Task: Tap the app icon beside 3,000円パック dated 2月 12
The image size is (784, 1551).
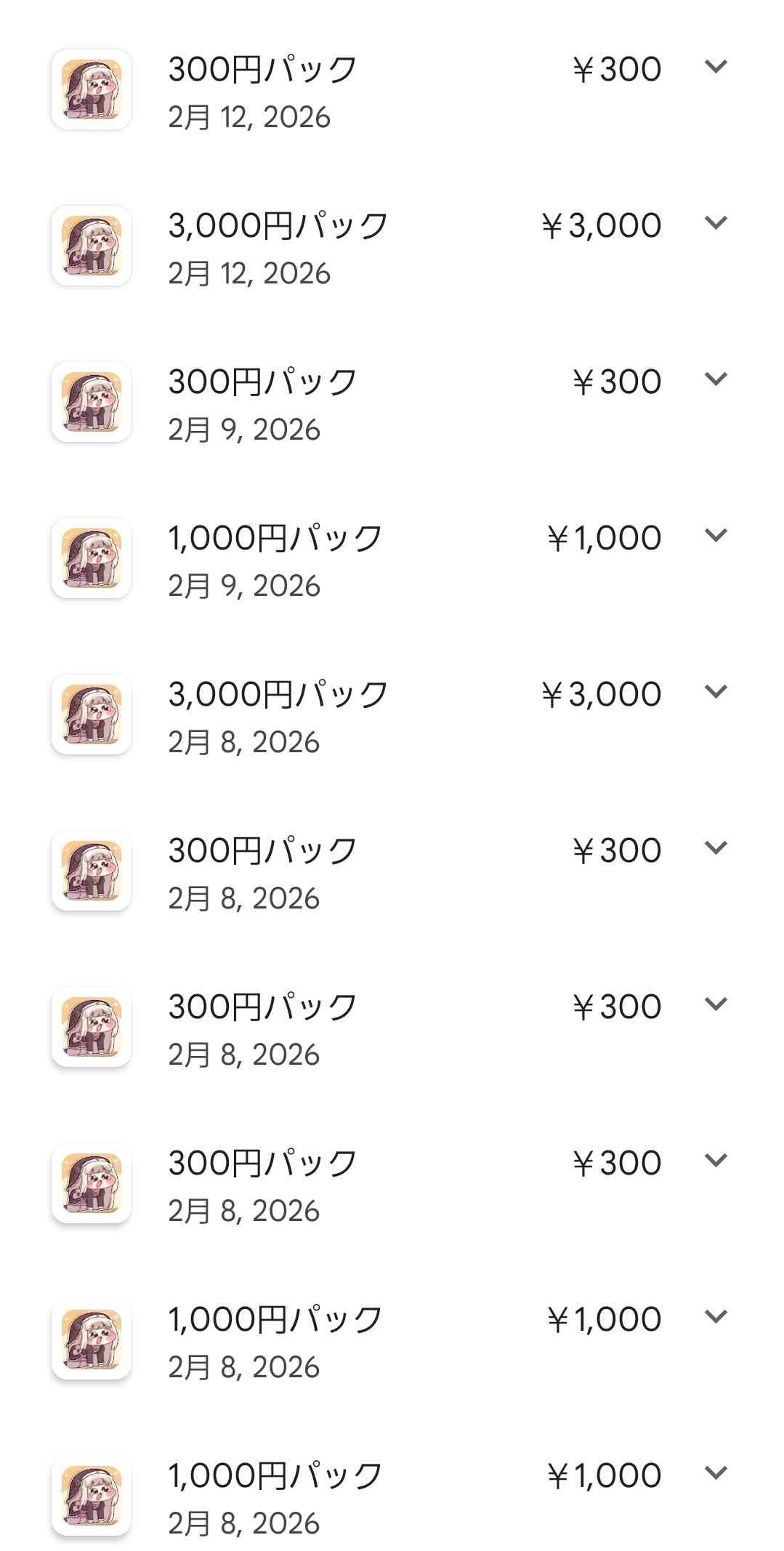Action: 92,246
